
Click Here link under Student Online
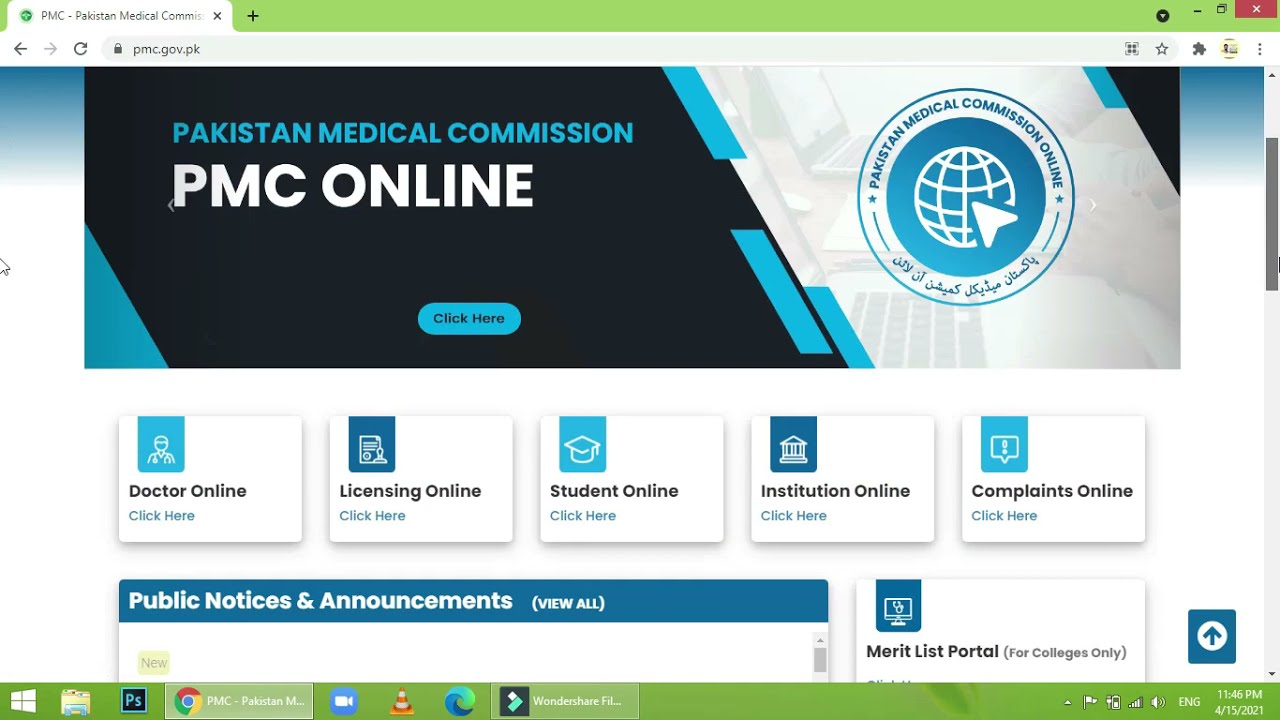[583, 516]
